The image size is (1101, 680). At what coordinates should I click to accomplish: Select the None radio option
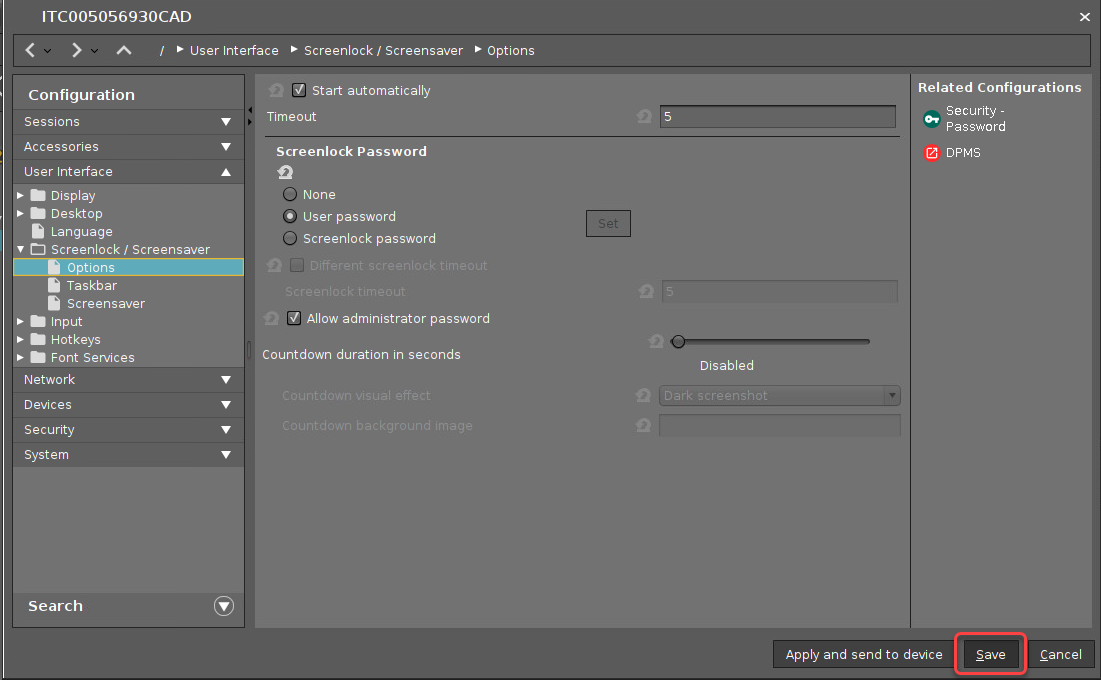(x=290, y=195)
